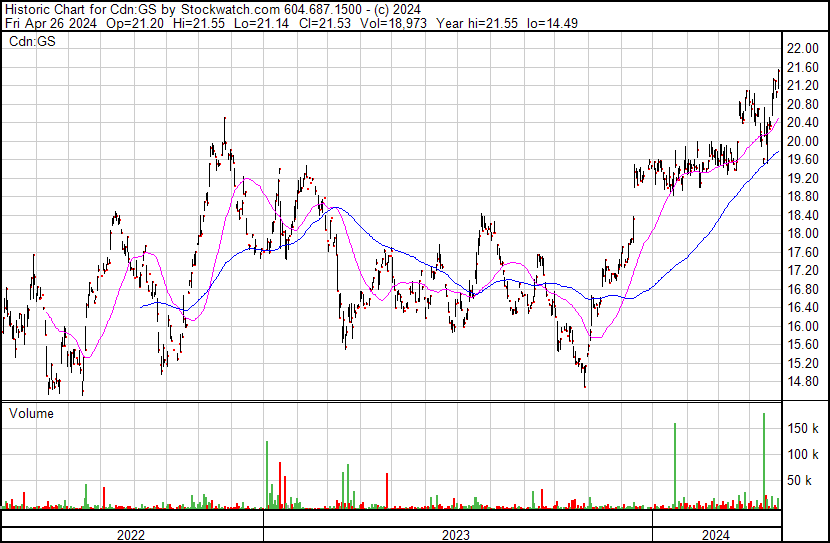
Task: Click the chart title mentioning Stockwatch.com
Action: pos(213,10)
